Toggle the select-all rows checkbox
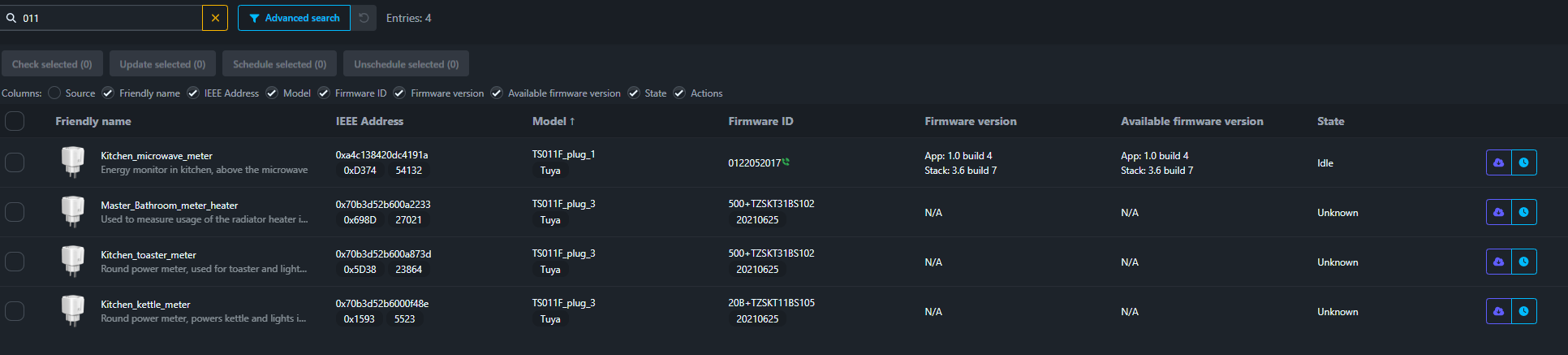The height and width of the screenshot is (355, 1568). coord(15,121)
